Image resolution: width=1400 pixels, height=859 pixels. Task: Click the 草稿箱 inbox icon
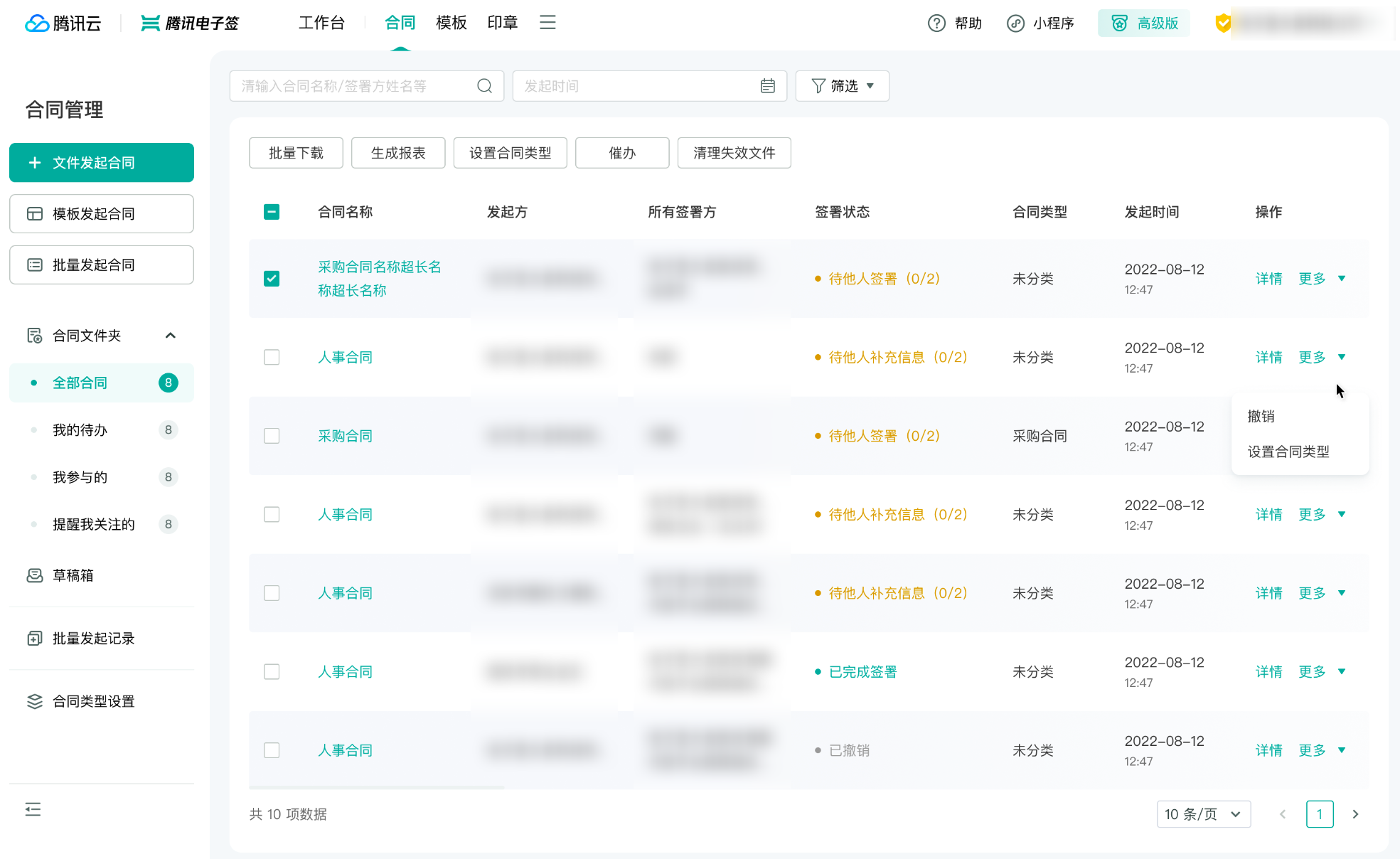[x=35, y=575]
